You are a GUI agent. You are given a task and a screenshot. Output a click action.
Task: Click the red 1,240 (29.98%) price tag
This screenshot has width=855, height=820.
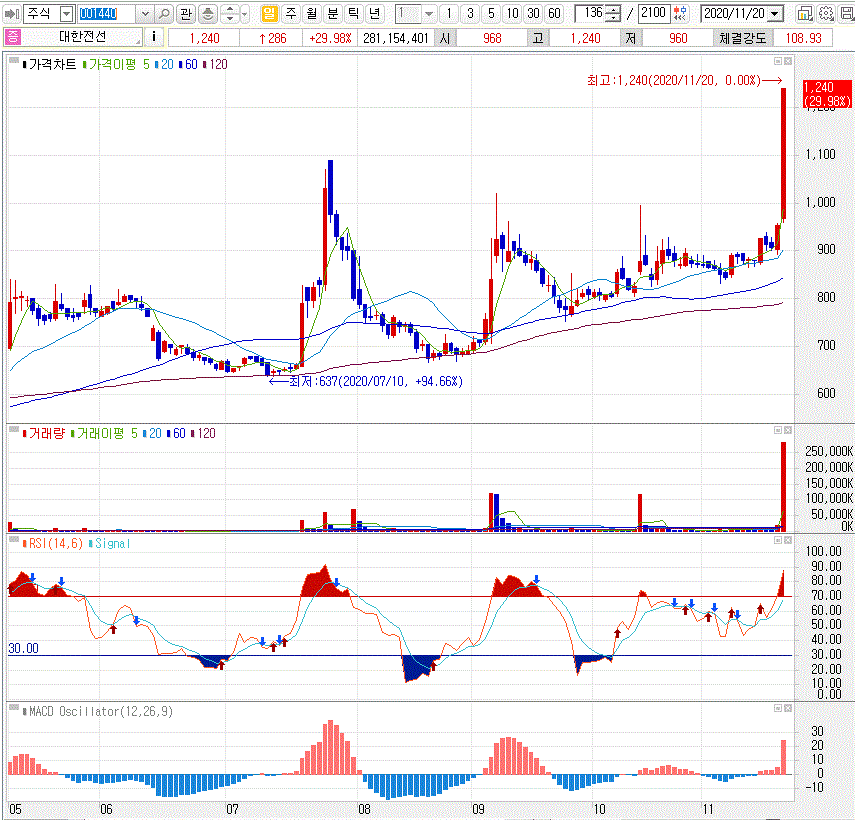[827, 94]
